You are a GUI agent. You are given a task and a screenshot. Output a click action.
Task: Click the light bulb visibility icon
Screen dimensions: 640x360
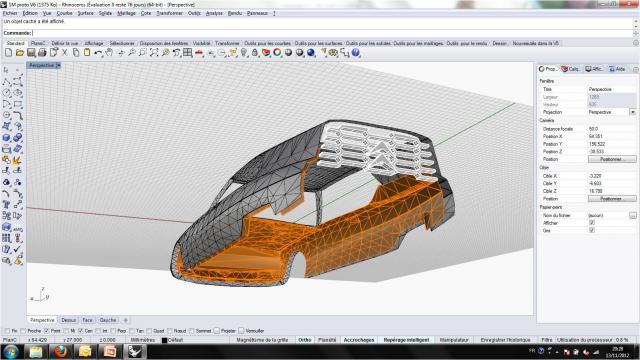coord(244,53)
